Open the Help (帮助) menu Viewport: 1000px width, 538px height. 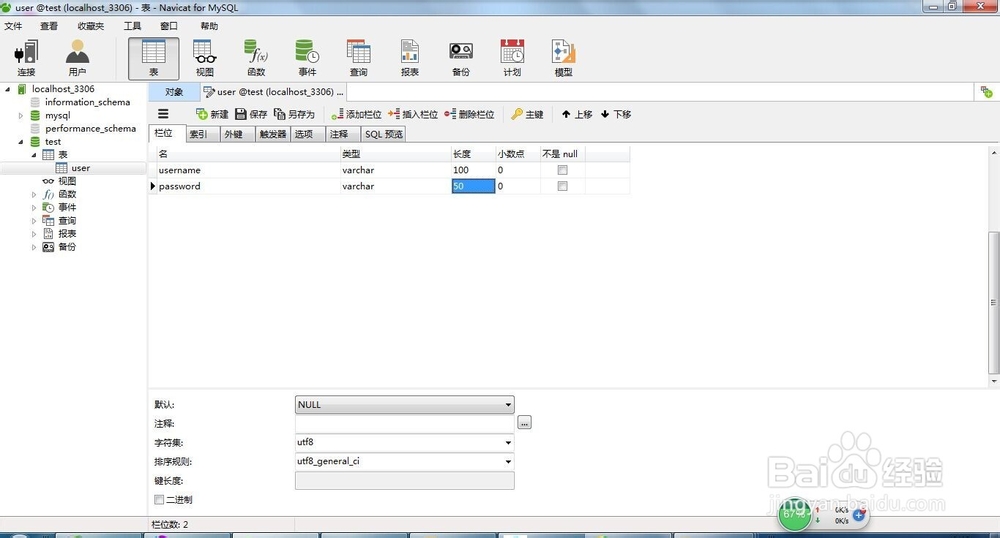[x=209, y=26]
